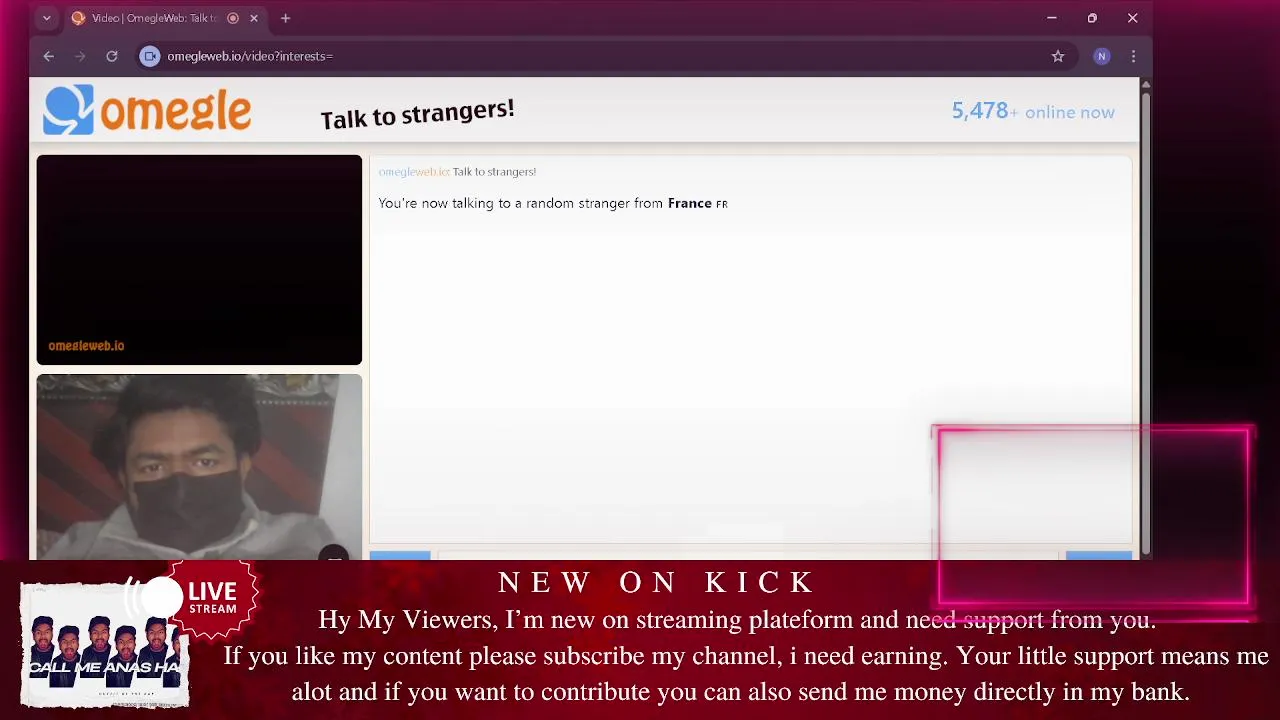This screenshot has width=1280, height=720.
Task: Click the omegleweb.io link in chat log
Action: point(414,172)
